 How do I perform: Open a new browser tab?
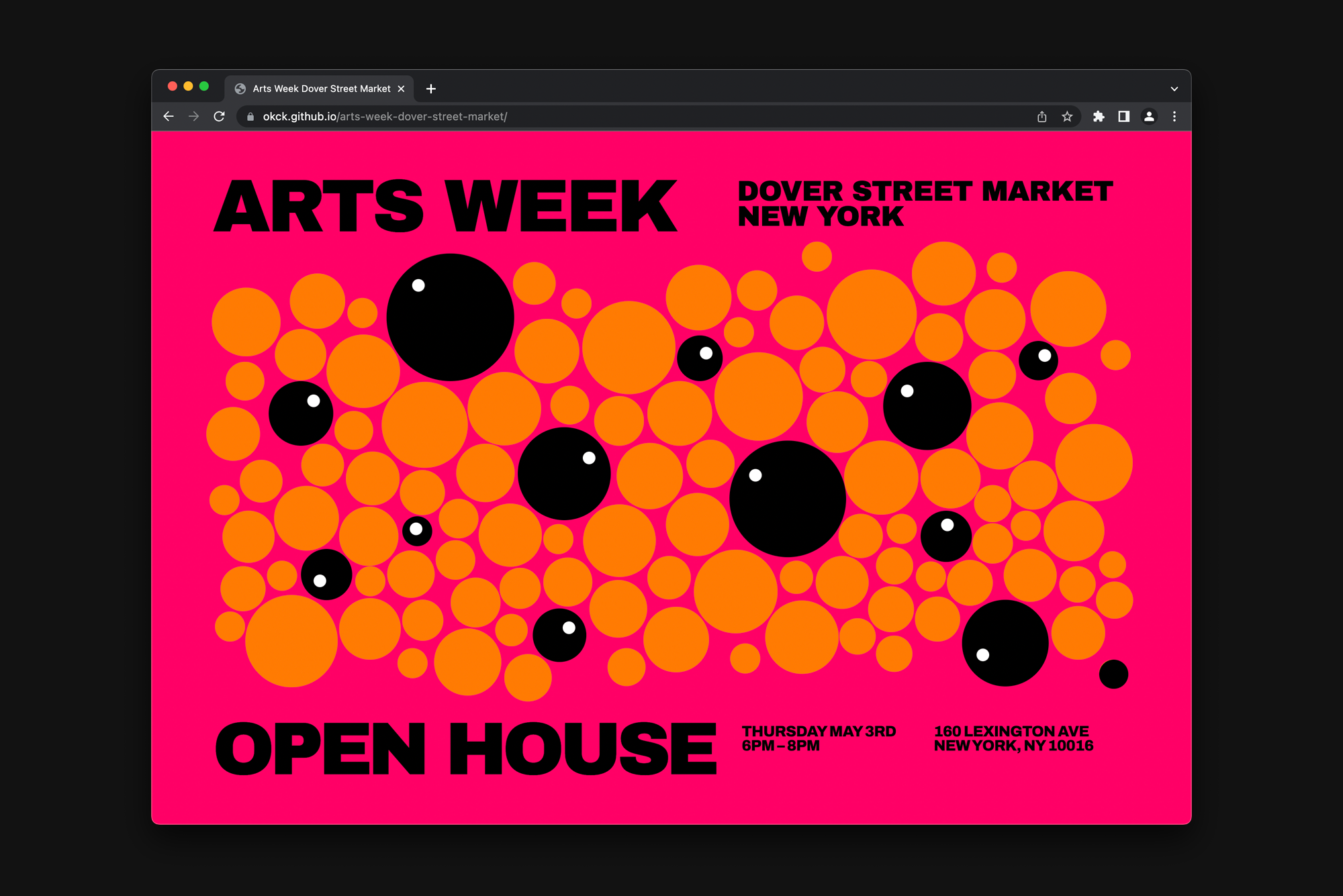431,89
